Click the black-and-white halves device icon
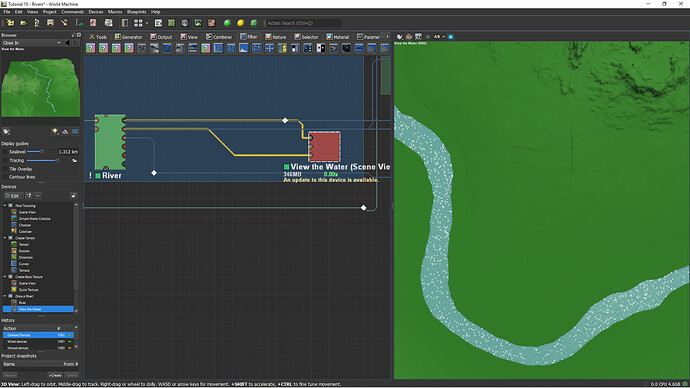 pyautogui.click(x=321, y=48)
